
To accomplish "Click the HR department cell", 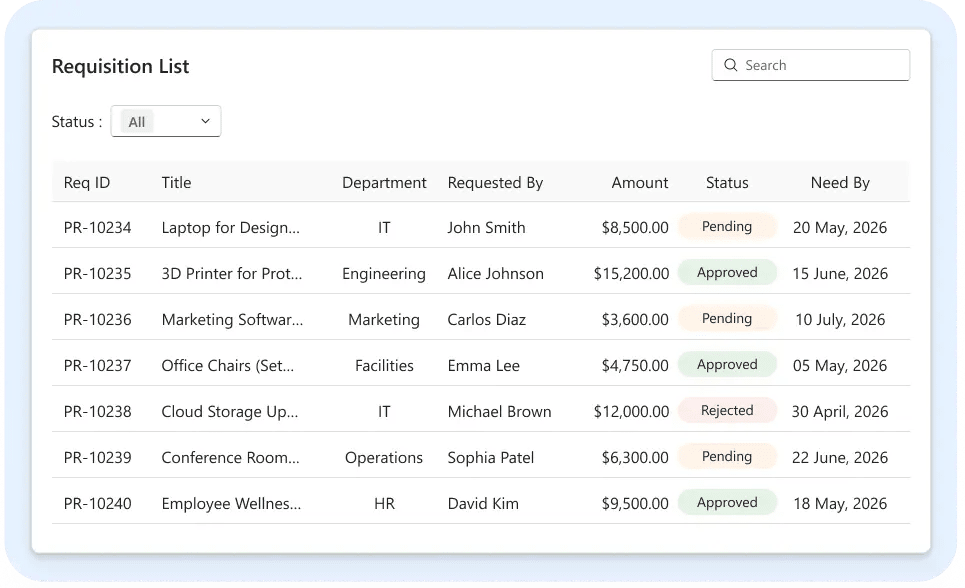I will coord(384,504).
